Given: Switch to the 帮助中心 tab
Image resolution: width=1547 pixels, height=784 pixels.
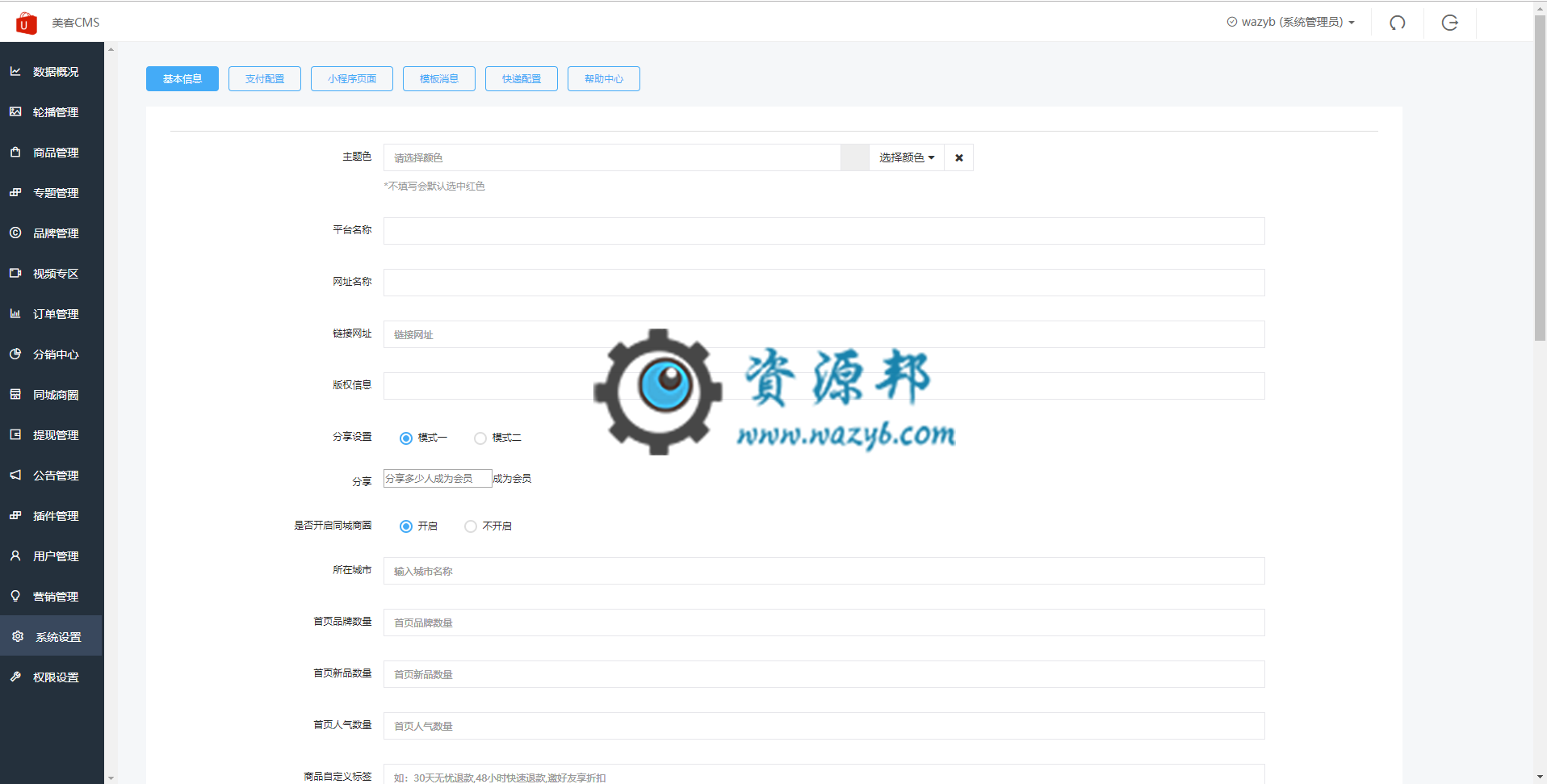Looking at the screenshot, I should [x=604, y=78].
